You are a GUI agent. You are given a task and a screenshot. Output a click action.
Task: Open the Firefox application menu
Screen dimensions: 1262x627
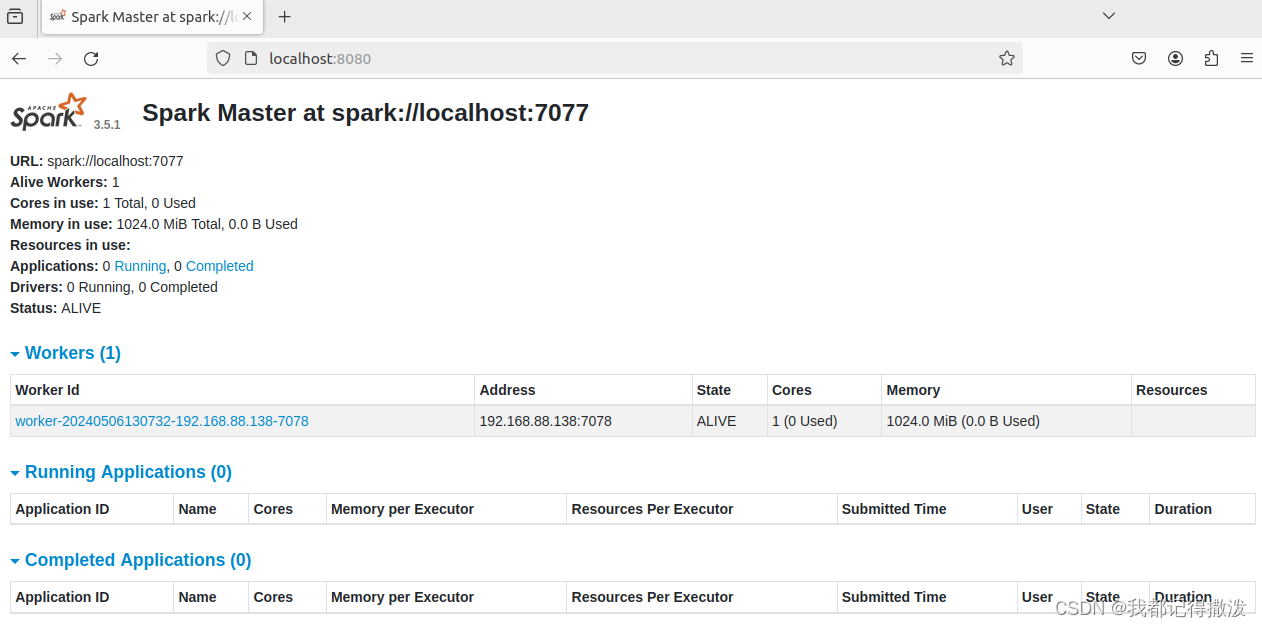pos(1247,58)
